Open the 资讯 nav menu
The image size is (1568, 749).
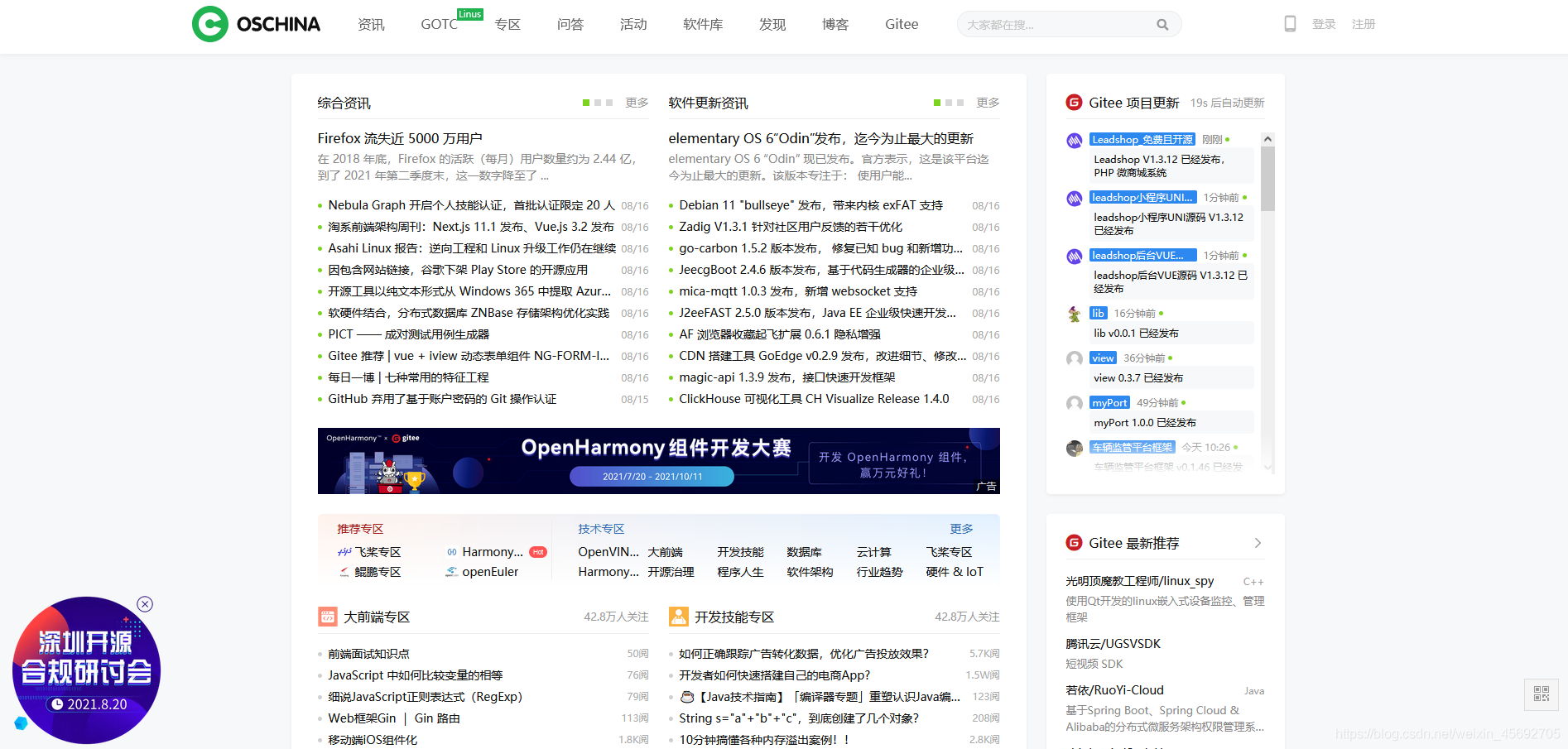371,25
